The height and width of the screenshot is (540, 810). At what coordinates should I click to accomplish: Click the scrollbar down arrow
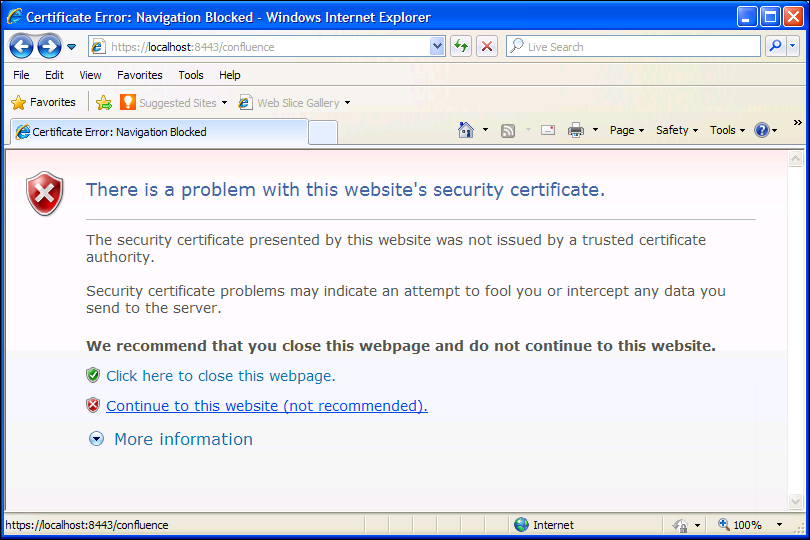click(x=796, y=501)
